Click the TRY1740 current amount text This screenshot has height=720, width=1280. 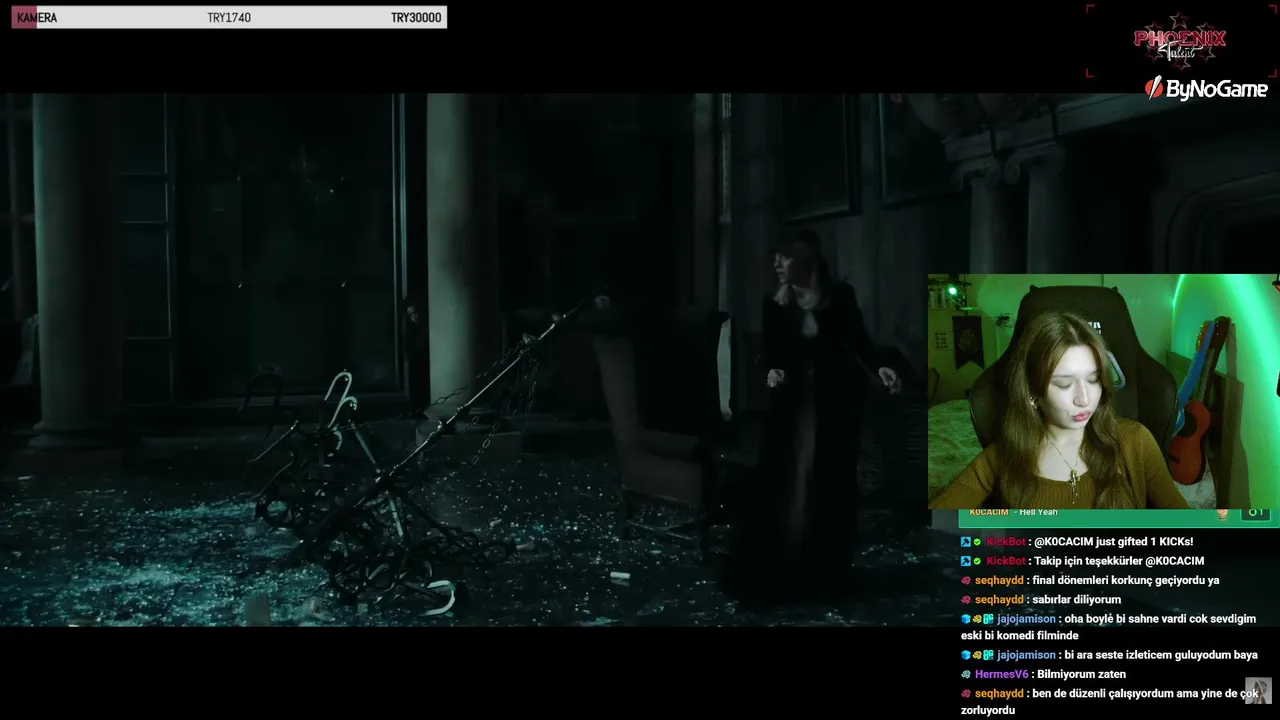coord(229,18)
